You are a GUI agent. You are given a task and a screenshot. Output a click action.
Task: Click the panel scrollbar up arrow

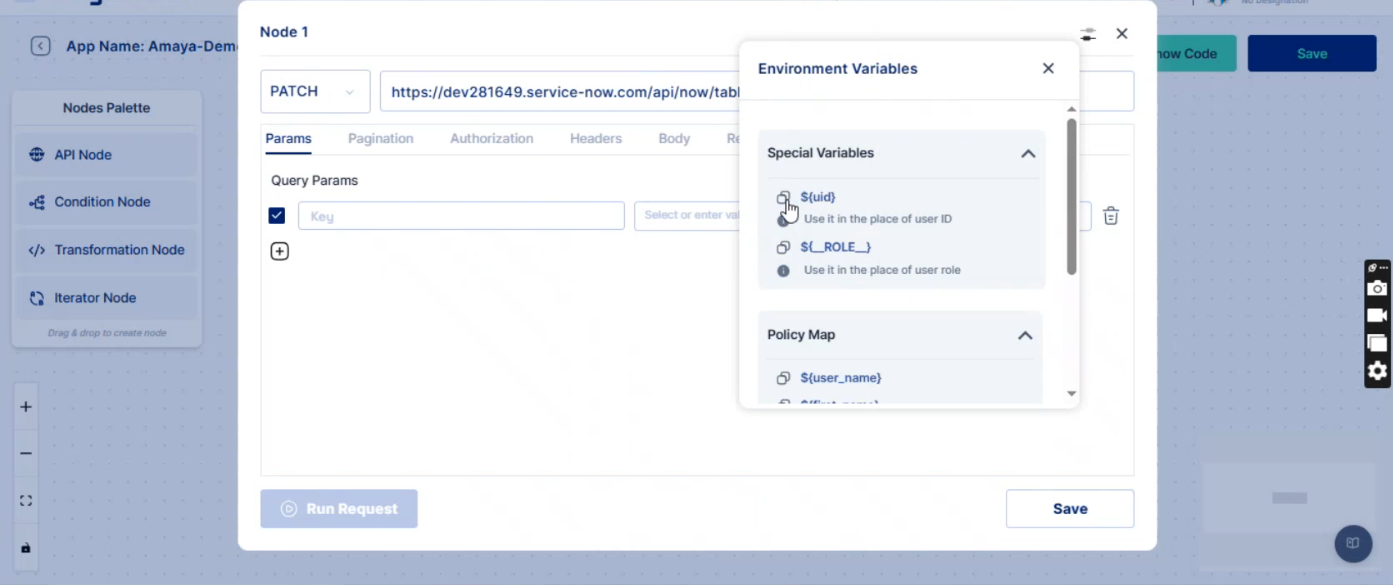(1072, 109)
